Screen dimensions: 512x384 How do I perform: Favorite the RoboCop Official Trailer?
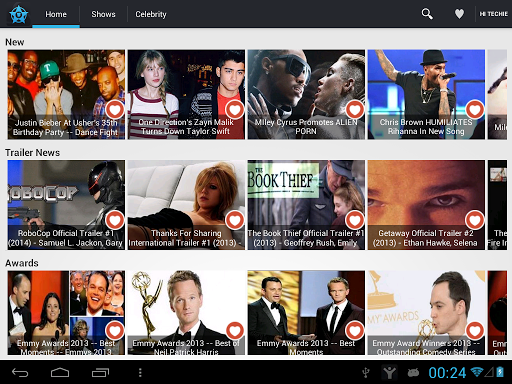(115, 220)
